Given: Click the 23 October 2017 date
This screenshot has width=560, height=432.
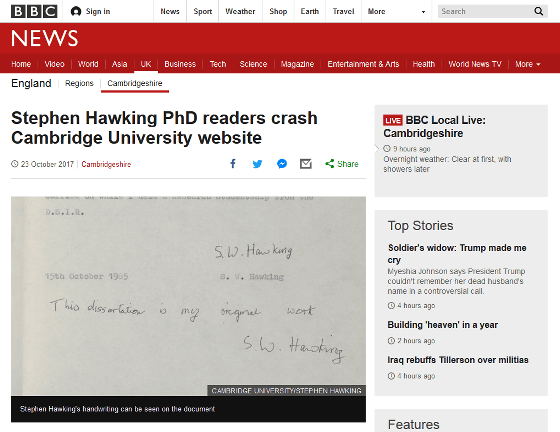Looking at the screenshot, I should [x=47, y=164].
